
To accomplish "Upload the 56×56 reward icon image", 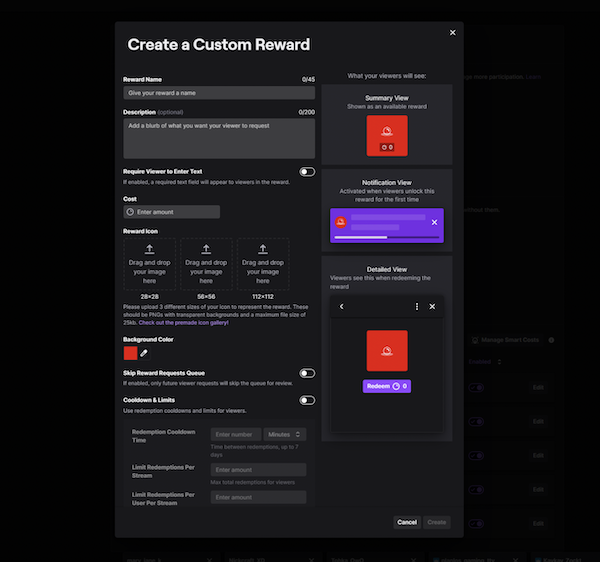I will 207,264.
